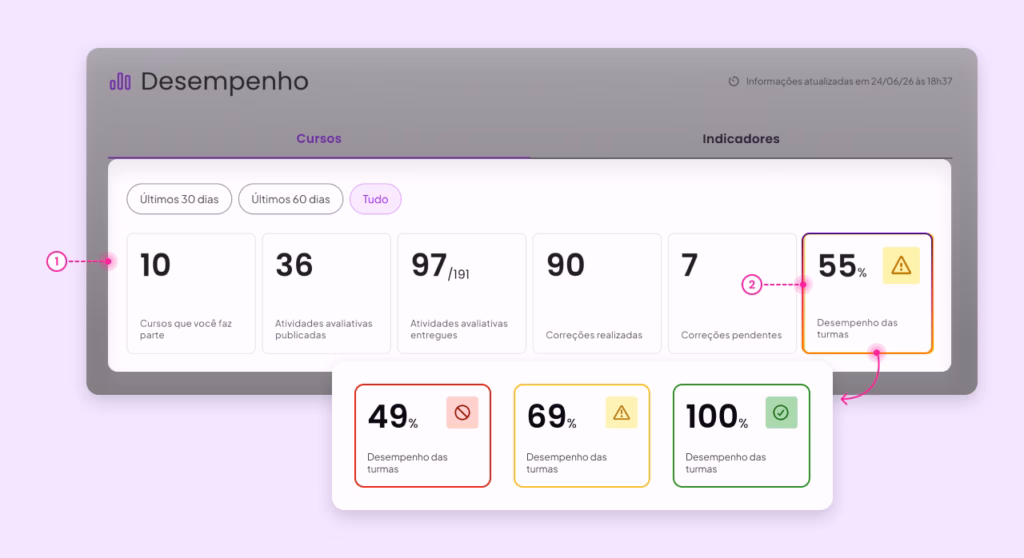The height and width of the screenshot is (558, 1024).
Task: Open the 7 Correções pendentes card
Action: tap(732, 293)
